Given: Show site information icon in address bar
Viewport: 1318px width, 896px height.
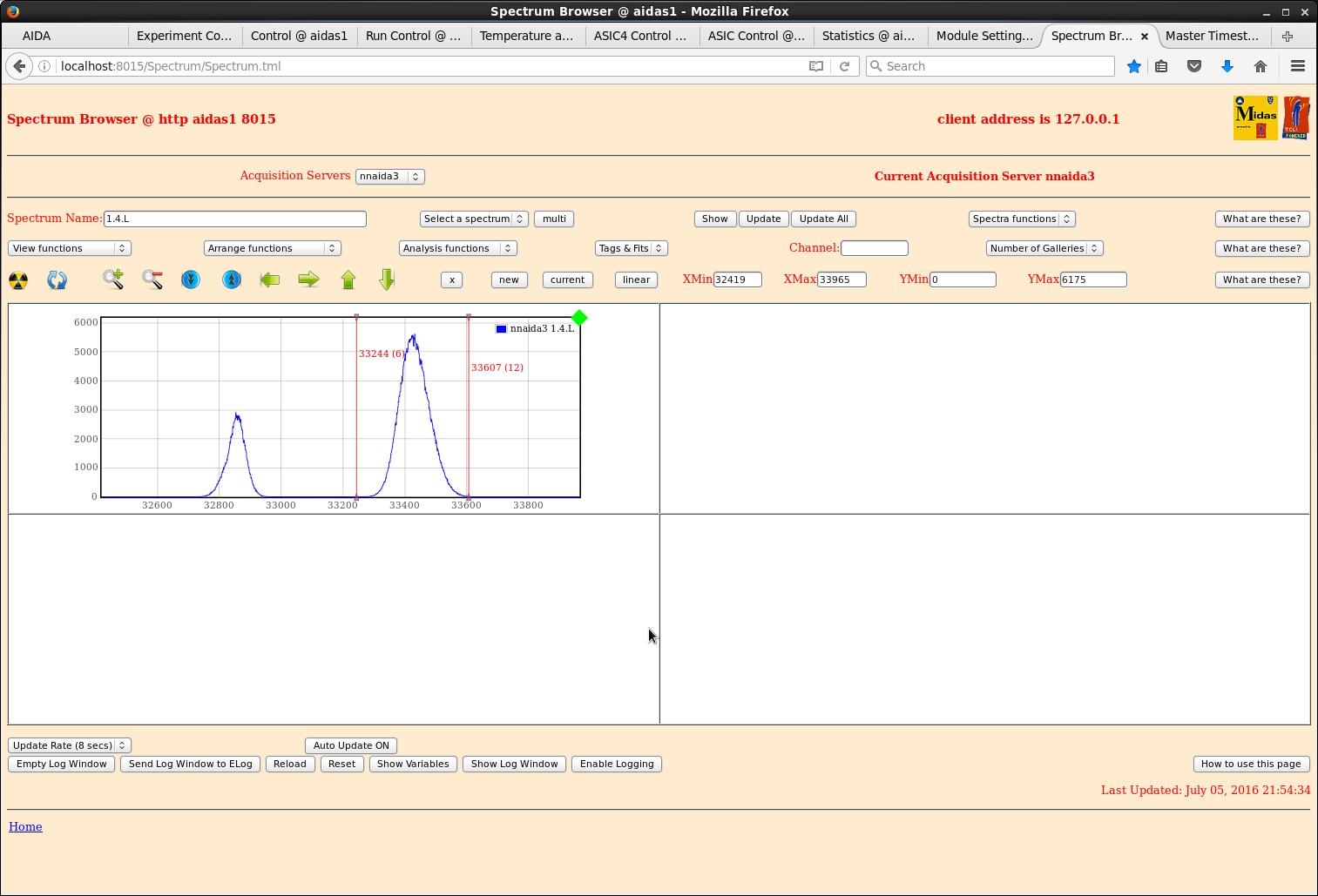Looking at the screenshot, I should pyautogui.click(x=44, y=66).
